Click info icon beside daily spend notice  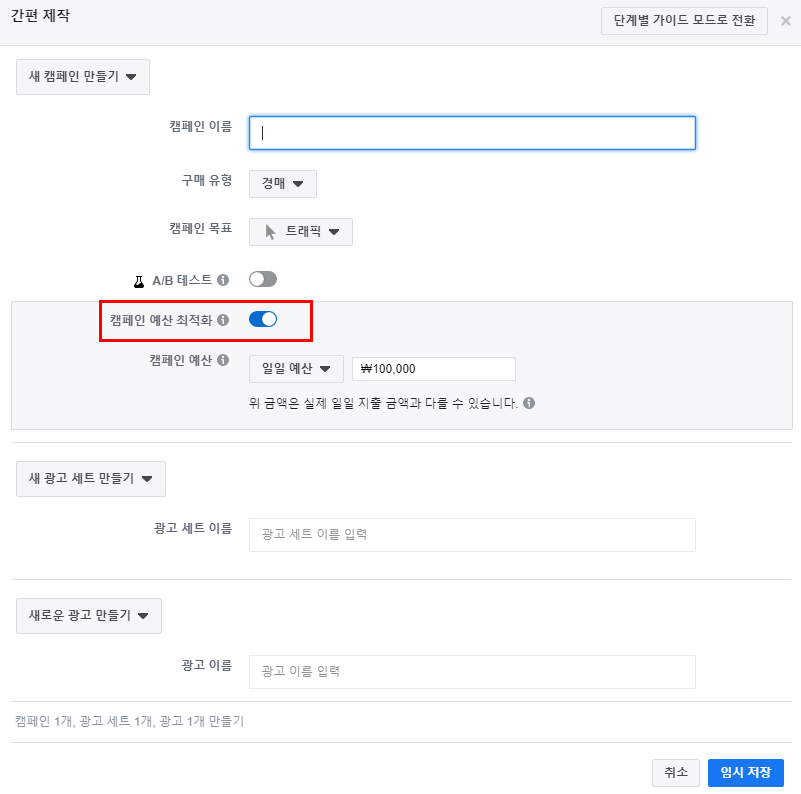click(x=528, y=404)
